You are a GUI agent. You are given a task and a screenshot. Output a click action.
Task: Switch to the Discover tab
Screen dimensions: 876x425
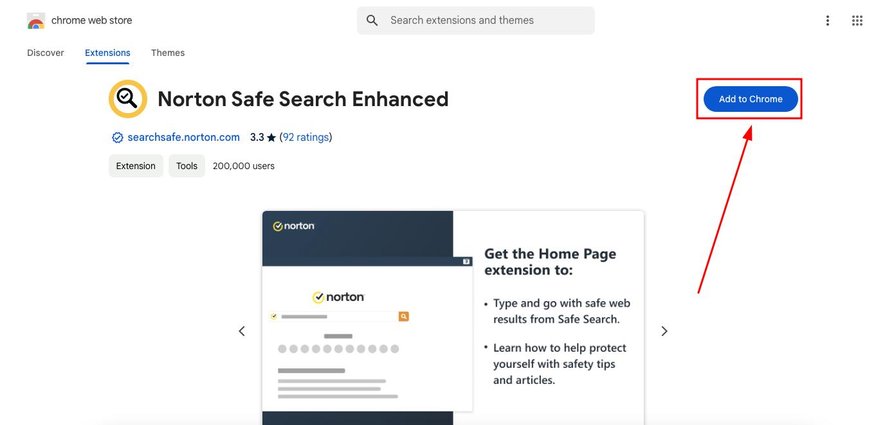(x=45, y=52)
